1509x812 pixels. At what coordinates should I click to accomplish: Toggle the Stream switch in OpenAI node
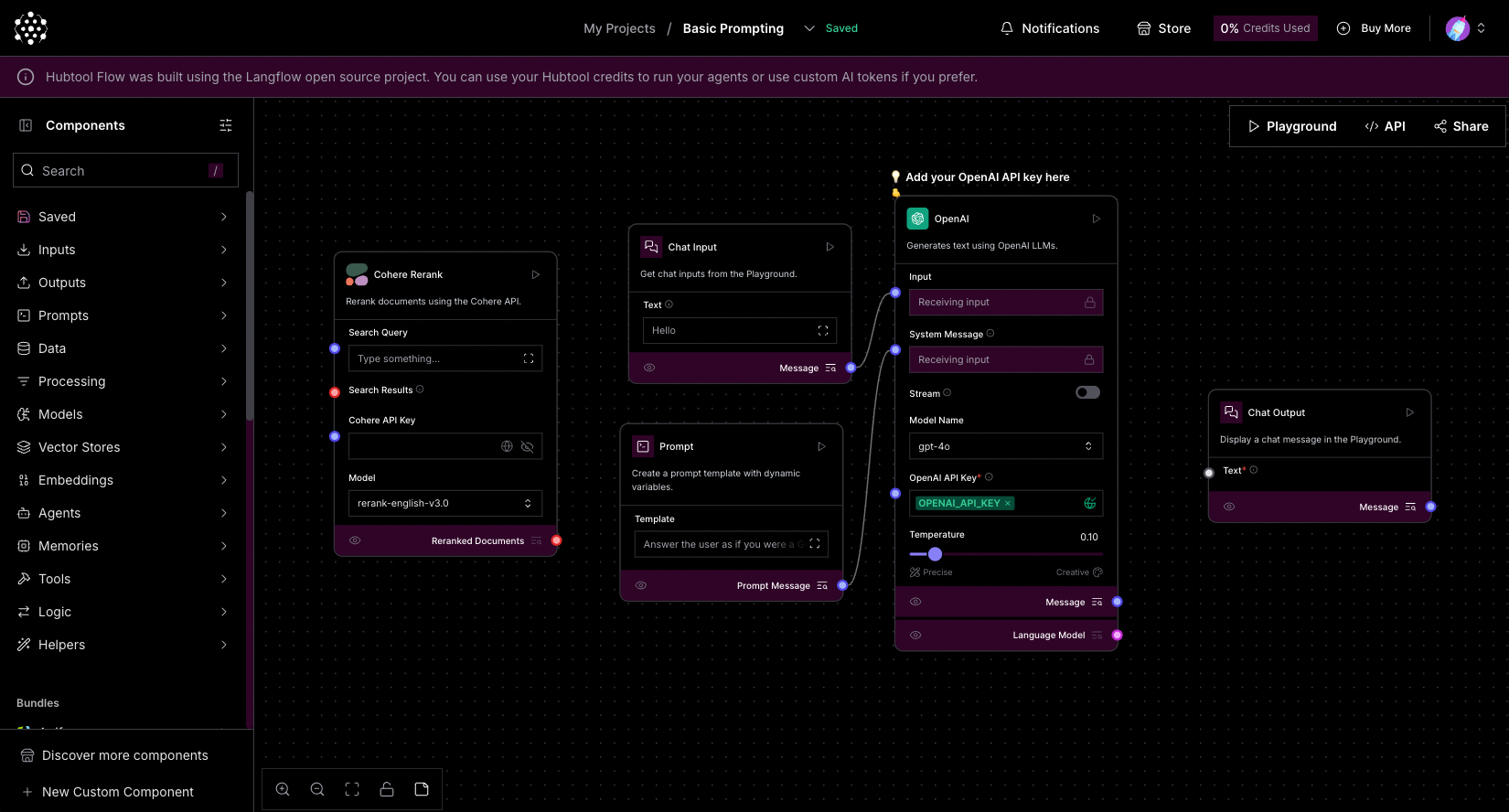coord(1087,392)
